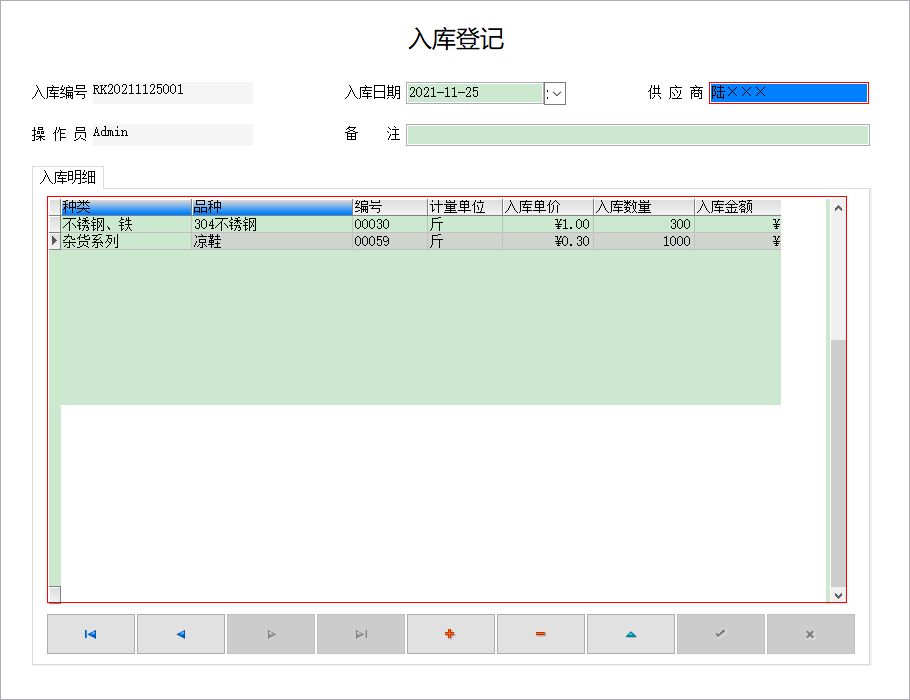910x700 pixels.
Task: Select cell 杂货系列
Action: 126,241
